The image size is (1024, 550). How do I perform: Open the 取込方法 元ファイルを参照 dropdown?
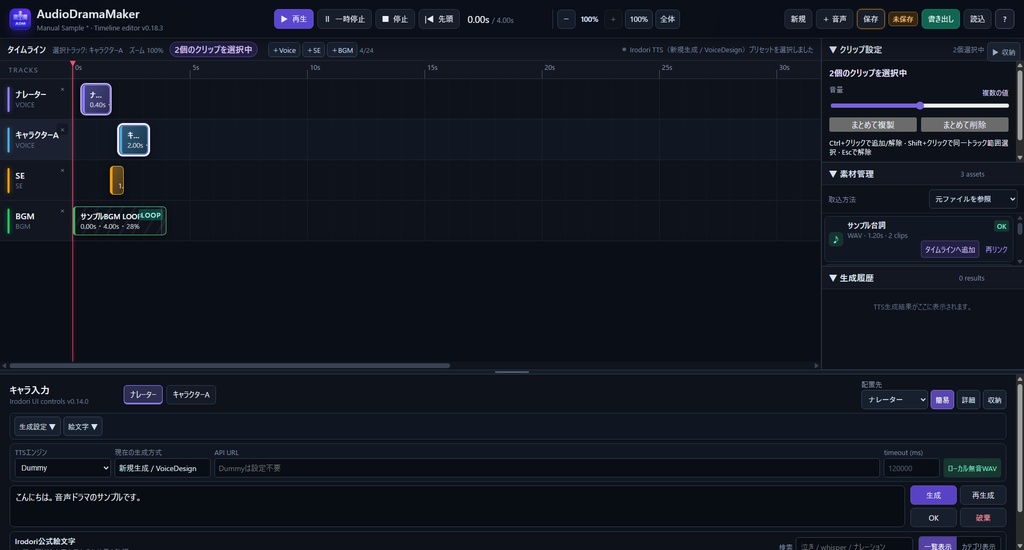[973, 199]
